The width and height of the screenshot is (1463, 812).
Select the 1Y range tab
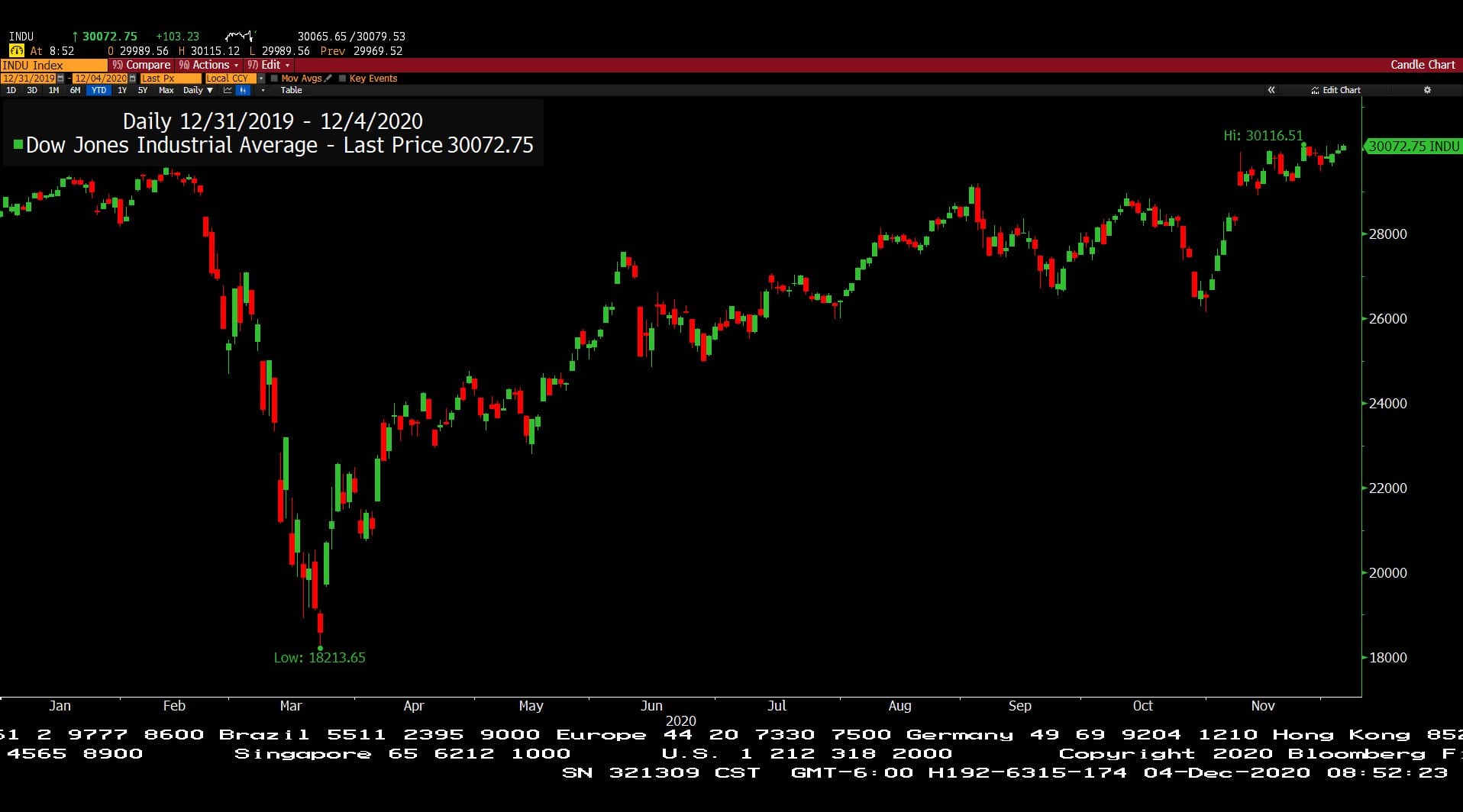pos(122,90)
